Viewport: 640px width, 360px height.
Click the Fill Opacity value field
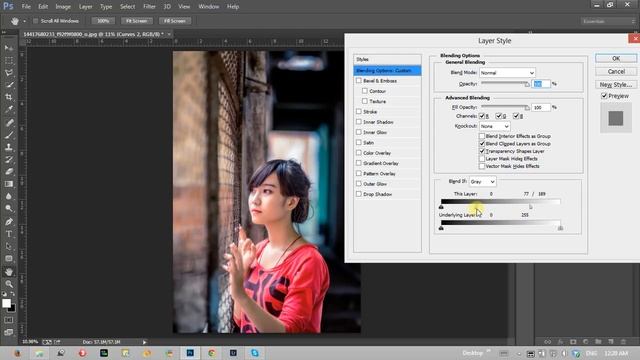[541, 107]
